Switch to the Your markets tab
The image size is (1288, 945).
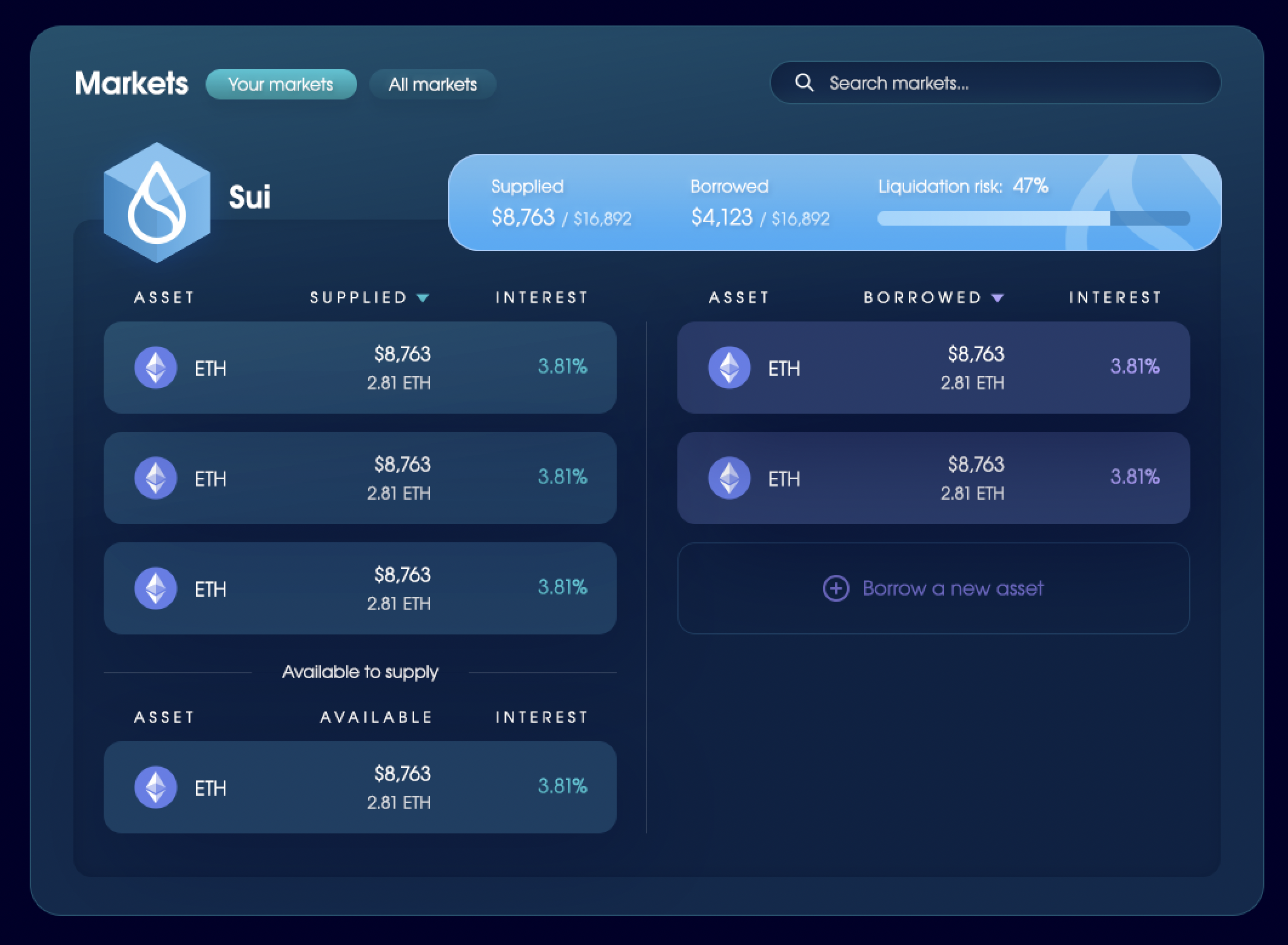coord(281,84)
